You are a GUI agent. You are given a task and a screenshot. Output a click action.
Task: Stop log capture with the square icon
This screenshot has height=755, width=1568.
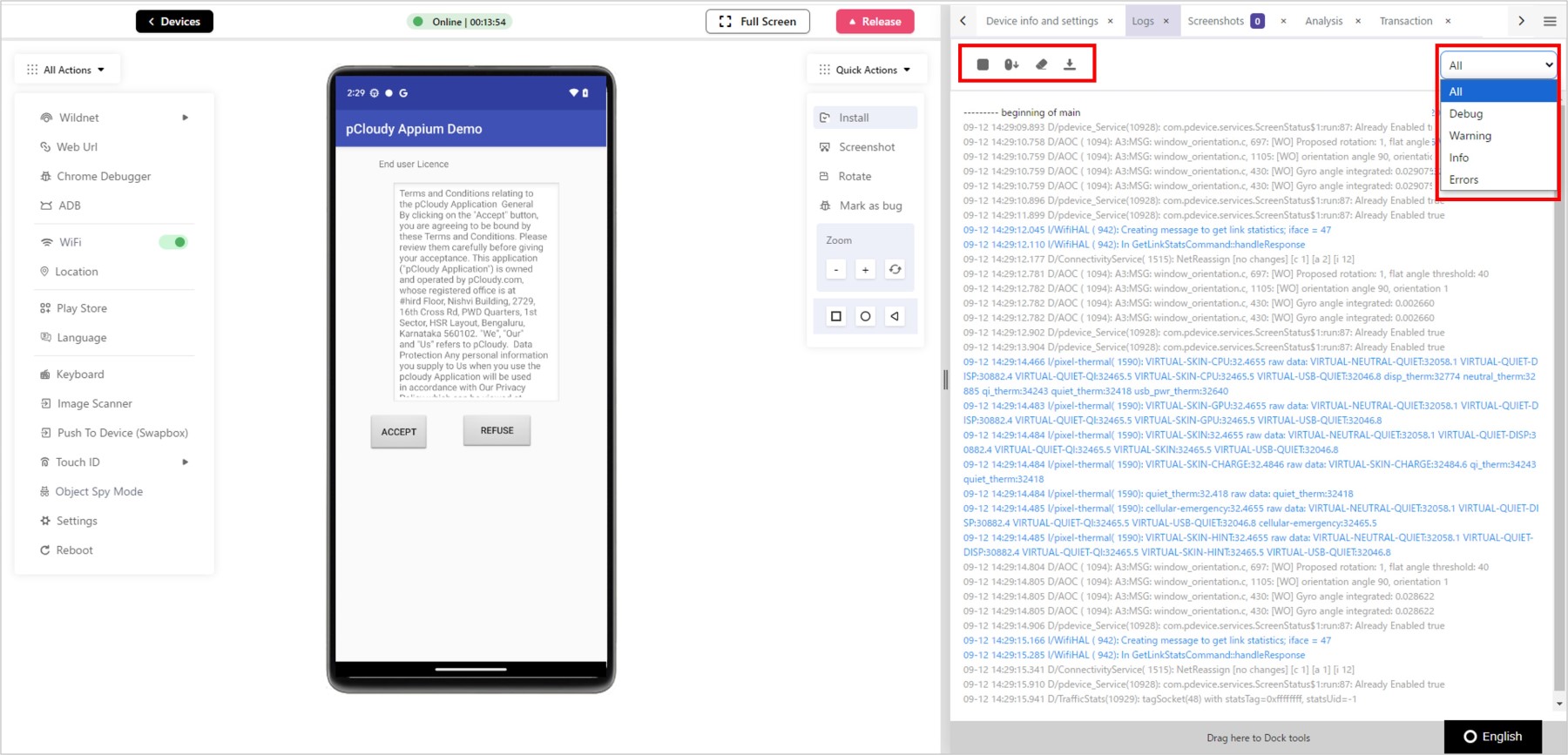(983, 64)
